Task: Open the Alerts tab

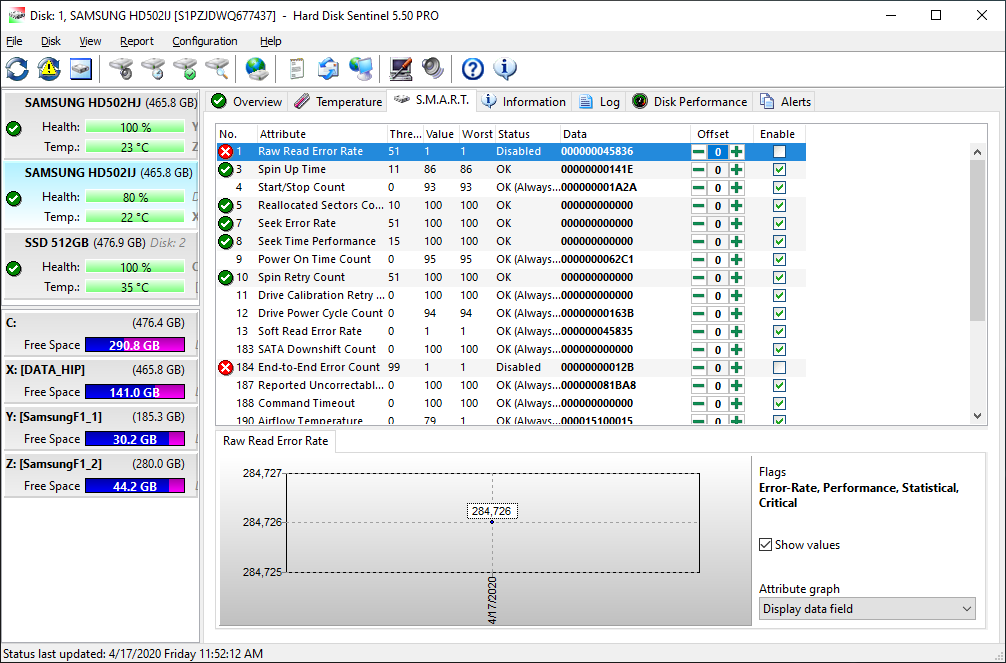Action: (x=785, y=101)
